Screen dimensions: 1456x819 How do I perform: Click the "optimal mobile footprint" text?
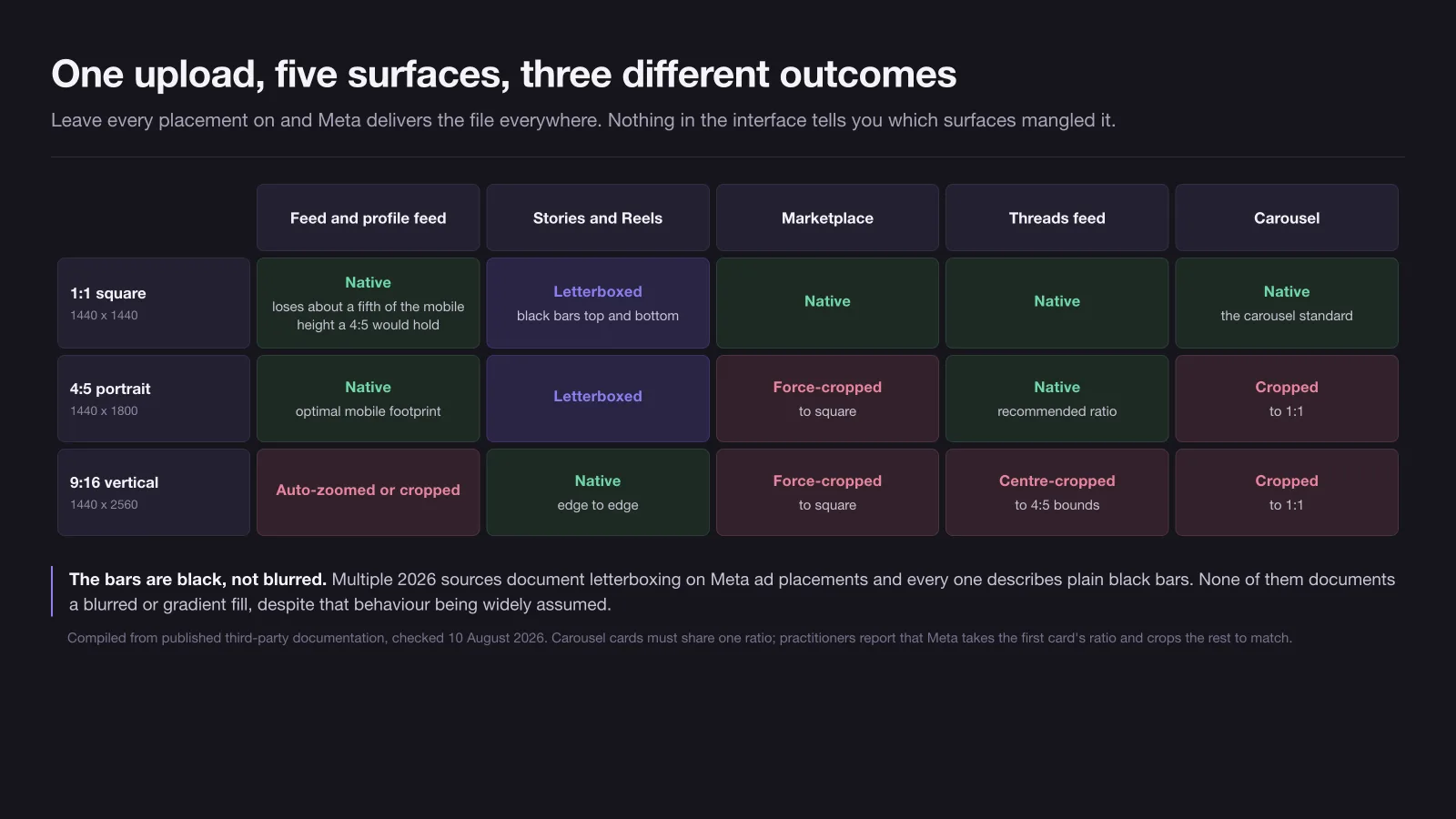[368, 411]
